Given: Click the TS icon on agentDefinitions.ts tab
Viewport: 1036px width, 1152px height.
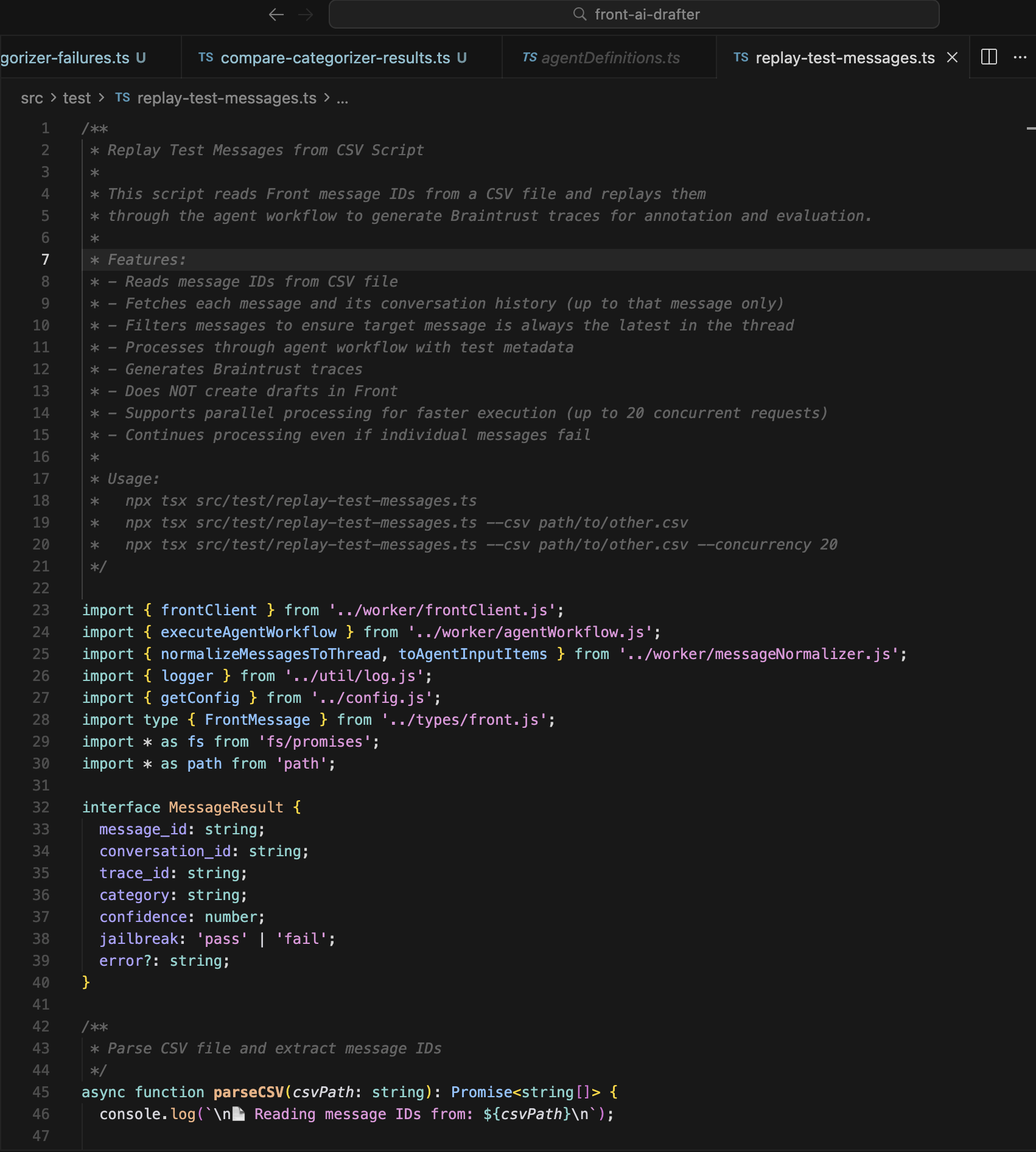Looking at the screenshot, I should [529, 57].
